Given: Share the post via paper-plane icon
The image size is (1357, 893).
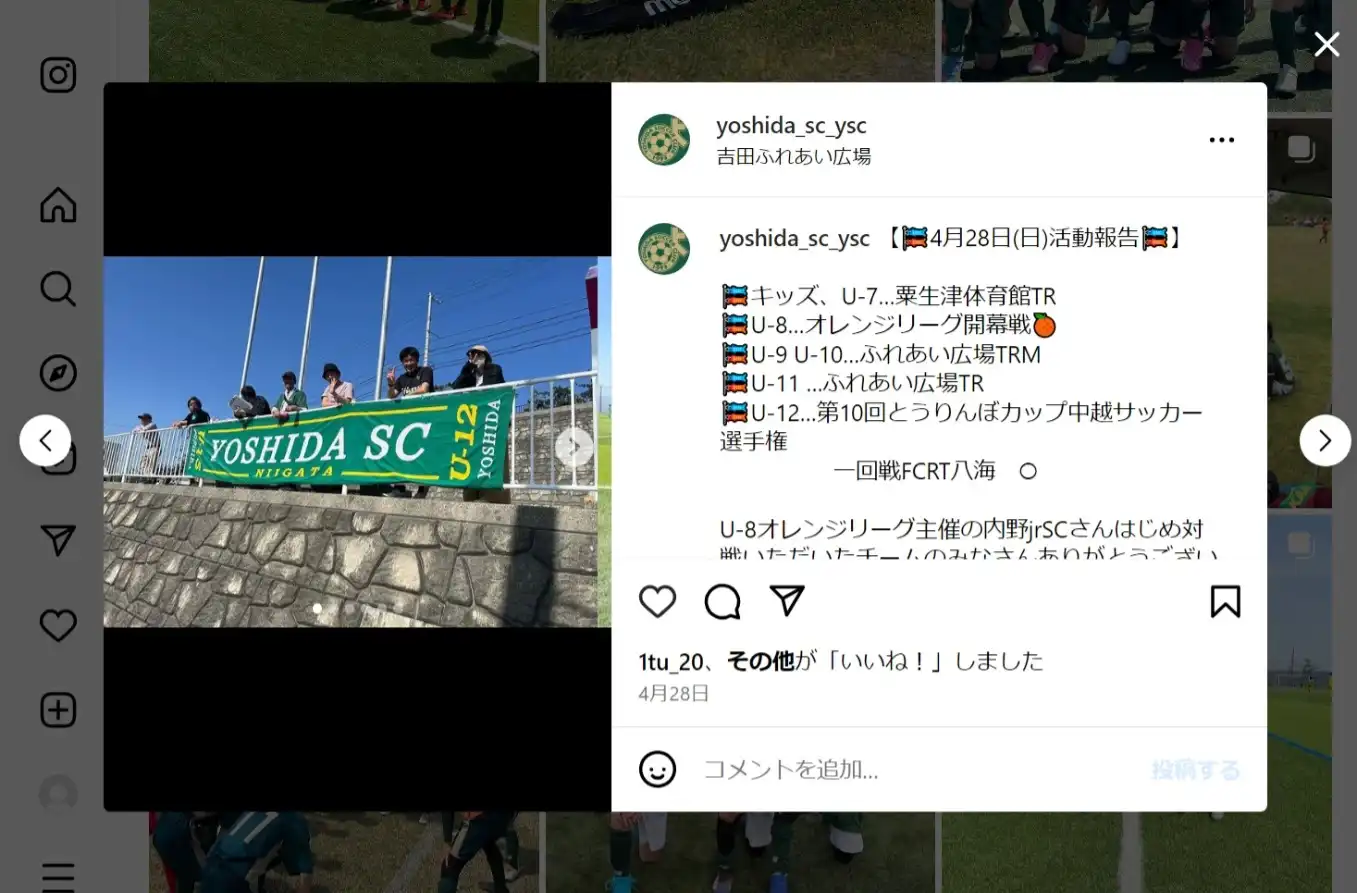Looking at the screenshot, I should (x=787, y=600).
